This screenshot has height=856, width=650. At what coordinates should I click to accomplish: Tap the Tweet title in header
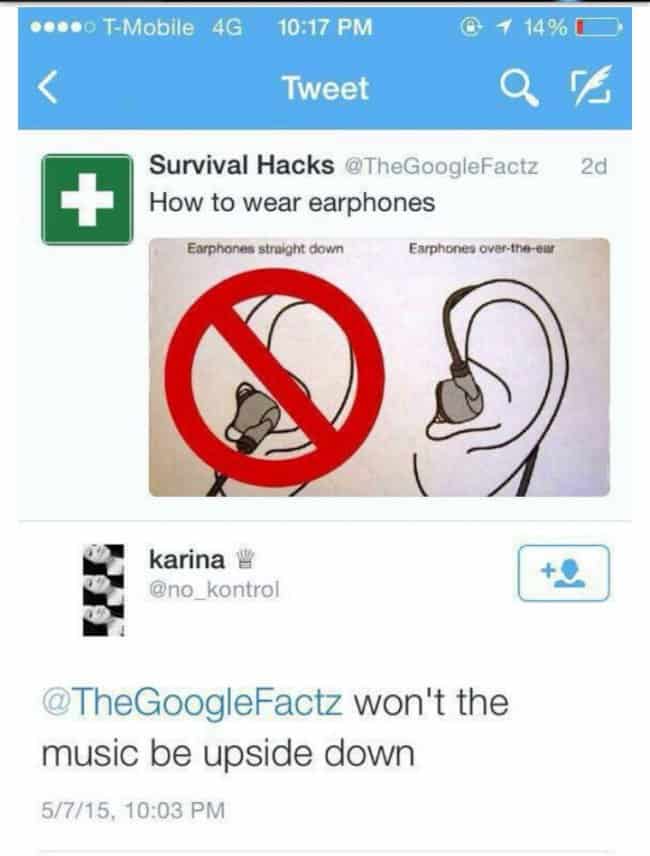click(326, 88)
